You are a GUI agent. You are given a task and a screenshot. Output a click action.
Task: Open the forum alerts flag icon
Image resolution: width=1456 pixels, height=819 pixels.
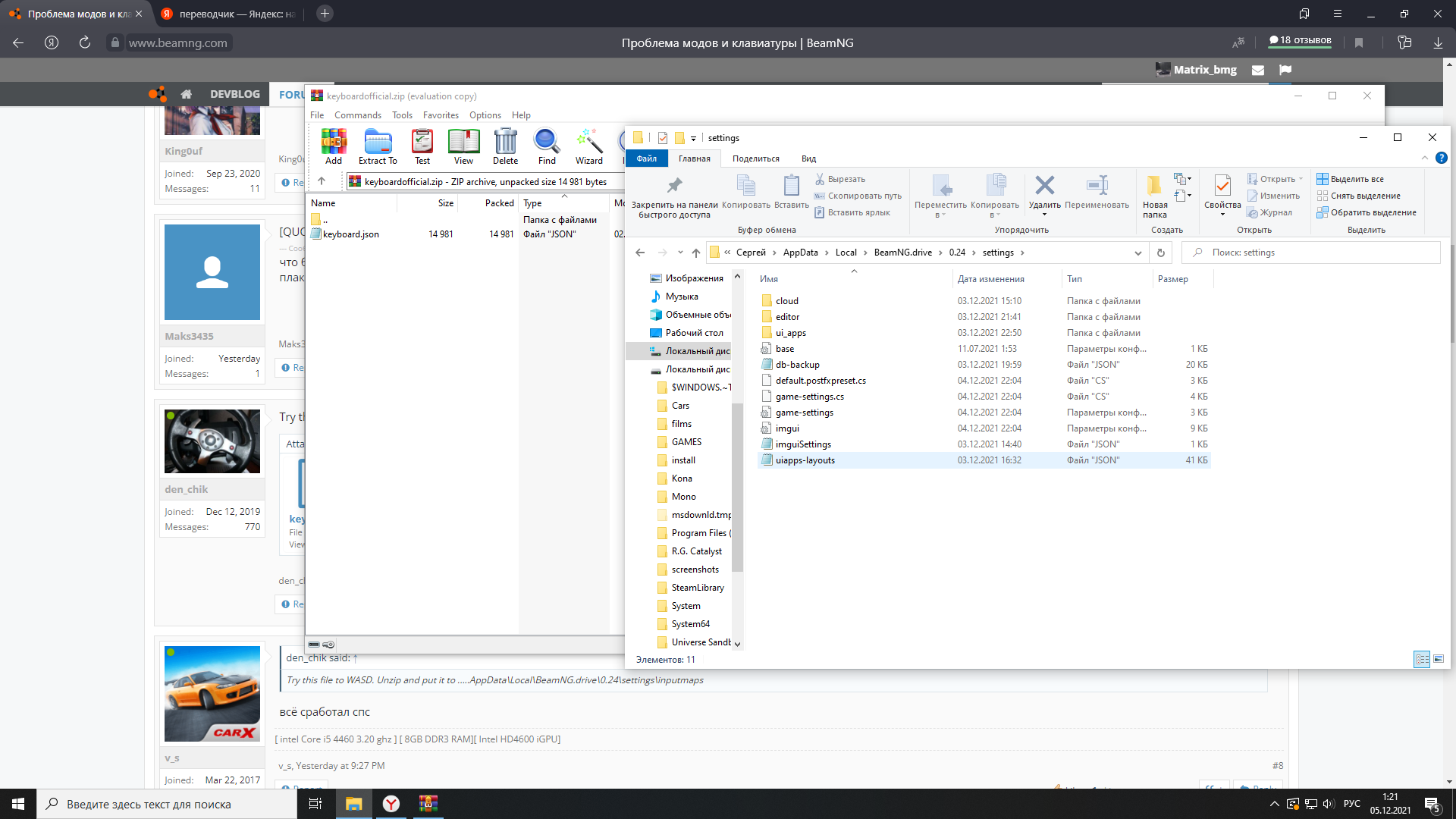pyautogui.click(x=1285, y=70)
